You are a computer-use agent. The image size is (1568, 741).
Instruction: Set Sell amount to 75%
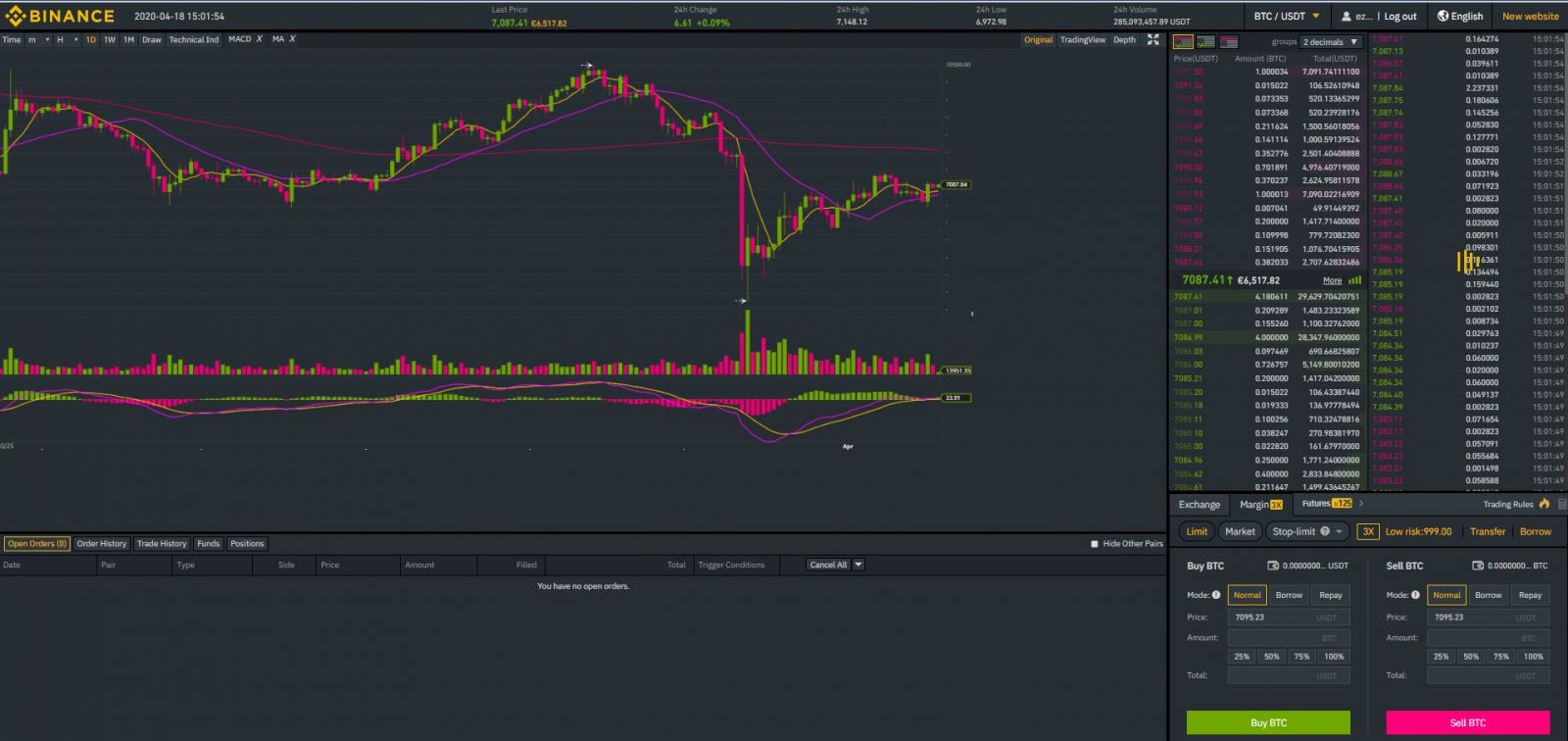[1501, 657]
